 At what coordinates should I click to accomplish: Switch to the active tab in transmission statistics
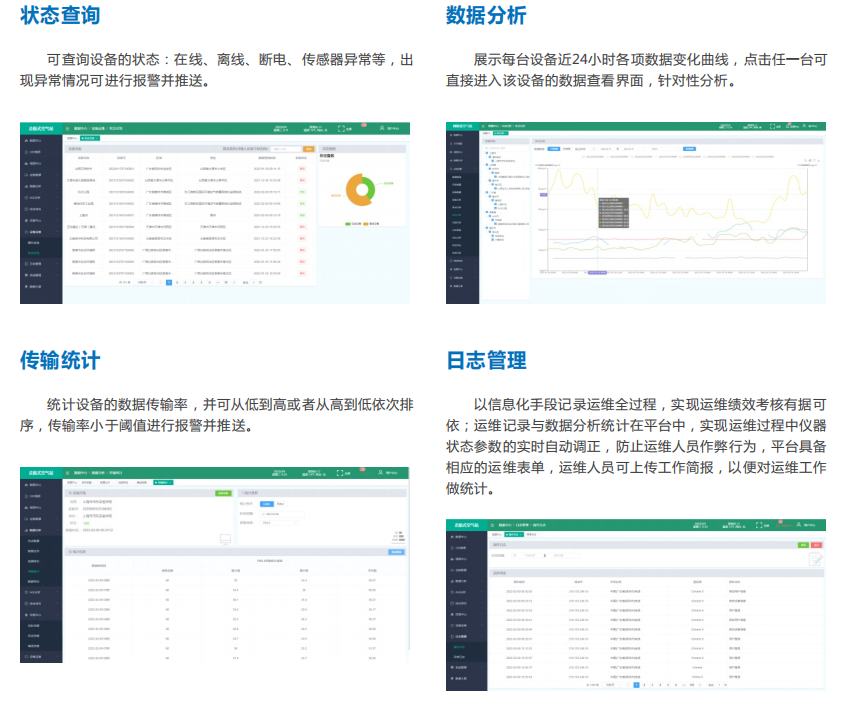(162, 482)
